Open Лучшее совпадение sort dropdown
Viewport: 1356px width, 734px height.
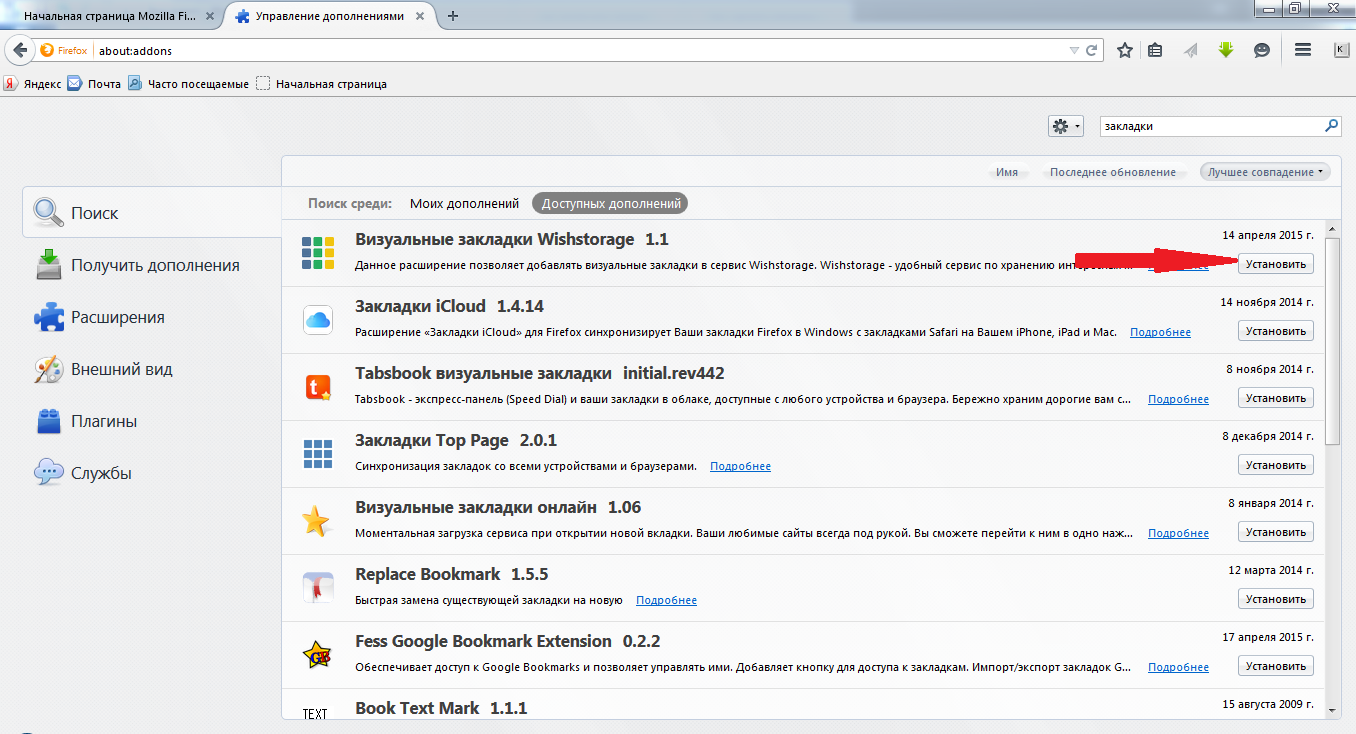pos(1265,172)
